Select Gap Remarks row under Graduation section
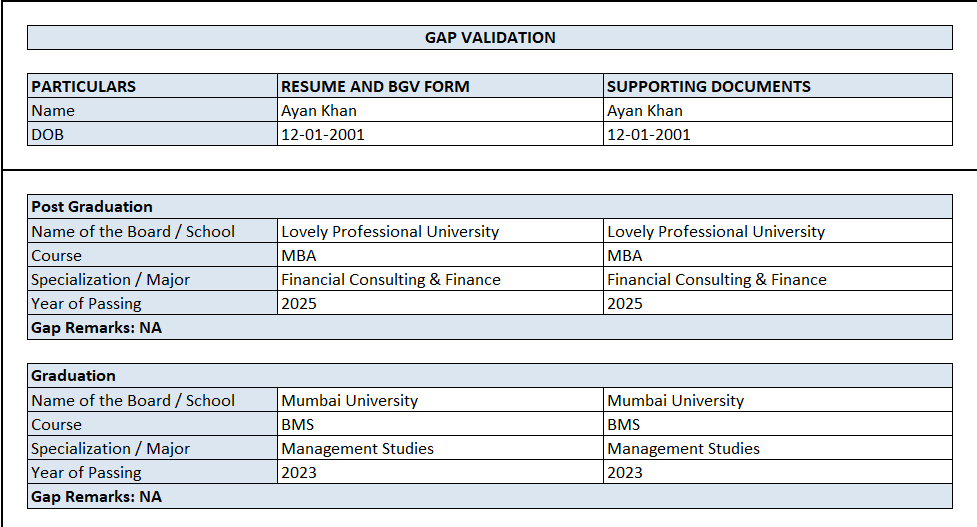 tap(96, 497)
